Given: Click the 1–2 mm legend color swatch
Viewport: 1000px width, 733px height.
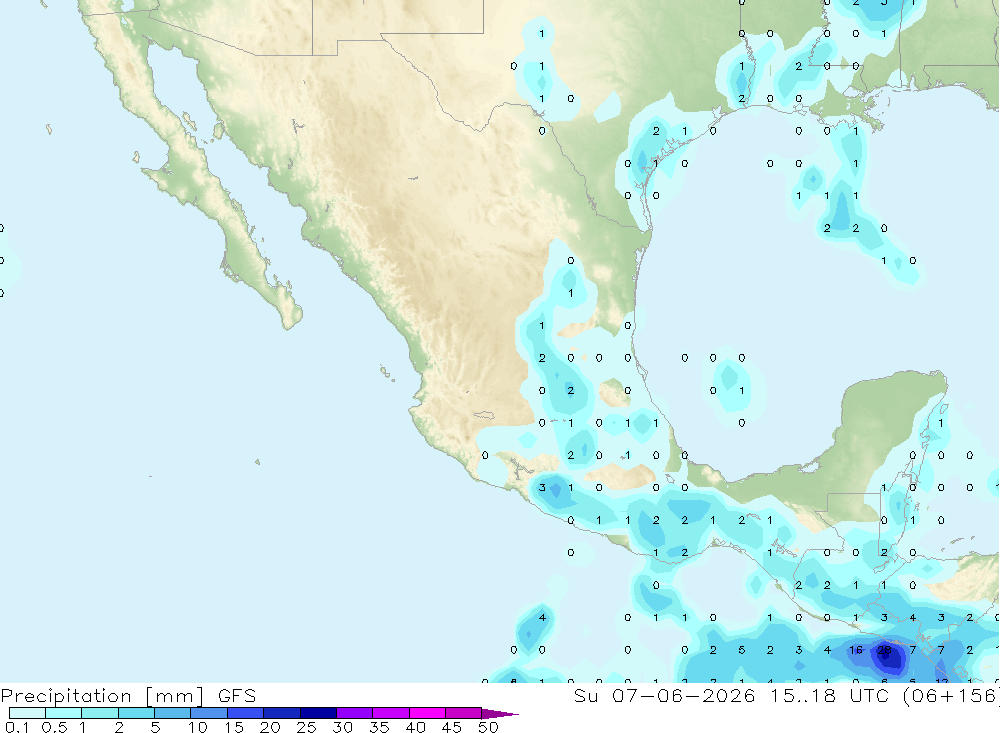Looking at the screenshot, I should pyautogui.click(x=100, y=713).
